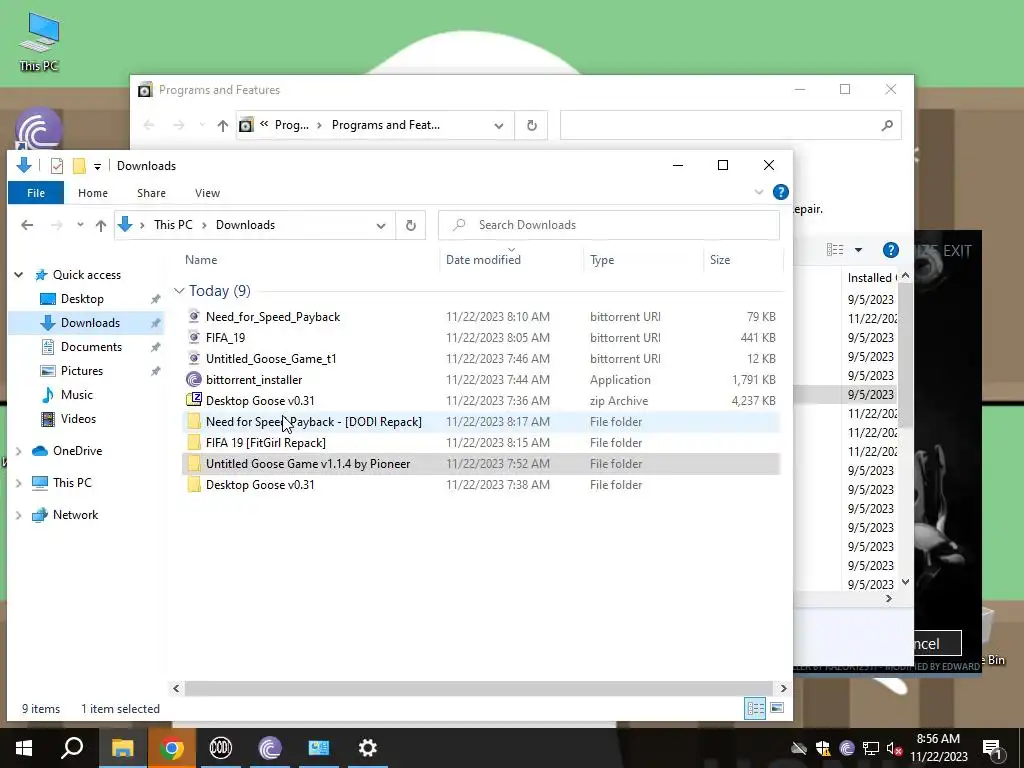Open the Customize Quick Access Toolbar dropdown

pos(97,167)
